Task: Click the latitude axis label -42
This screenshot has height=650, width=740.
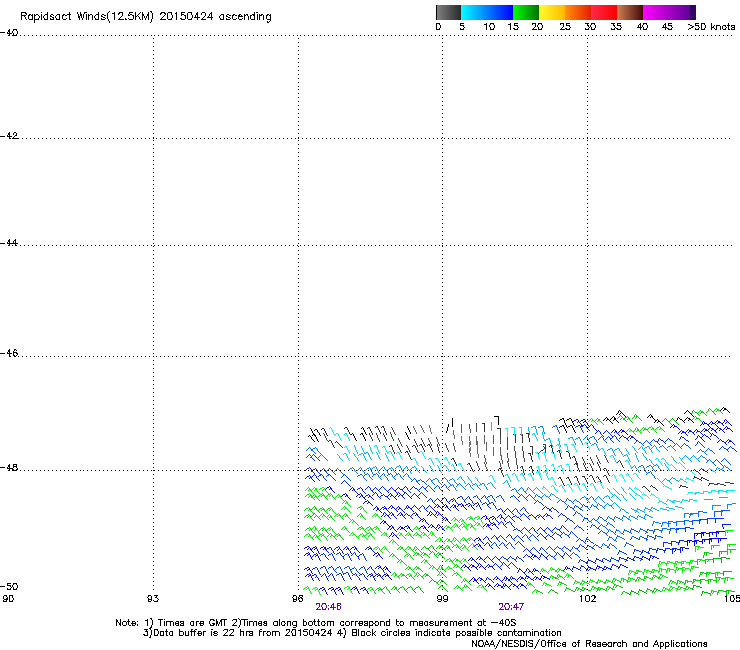Action: [9, 135]
